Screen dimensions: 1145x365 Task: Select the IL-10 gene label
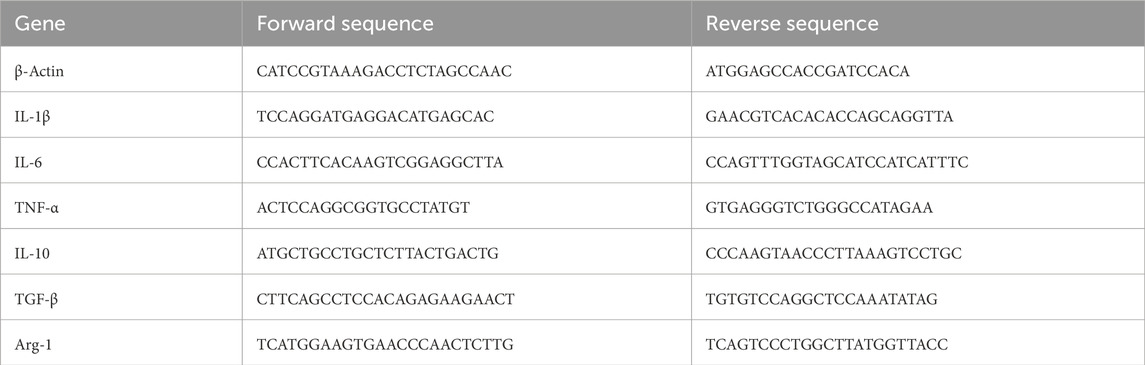coord(32,253)
